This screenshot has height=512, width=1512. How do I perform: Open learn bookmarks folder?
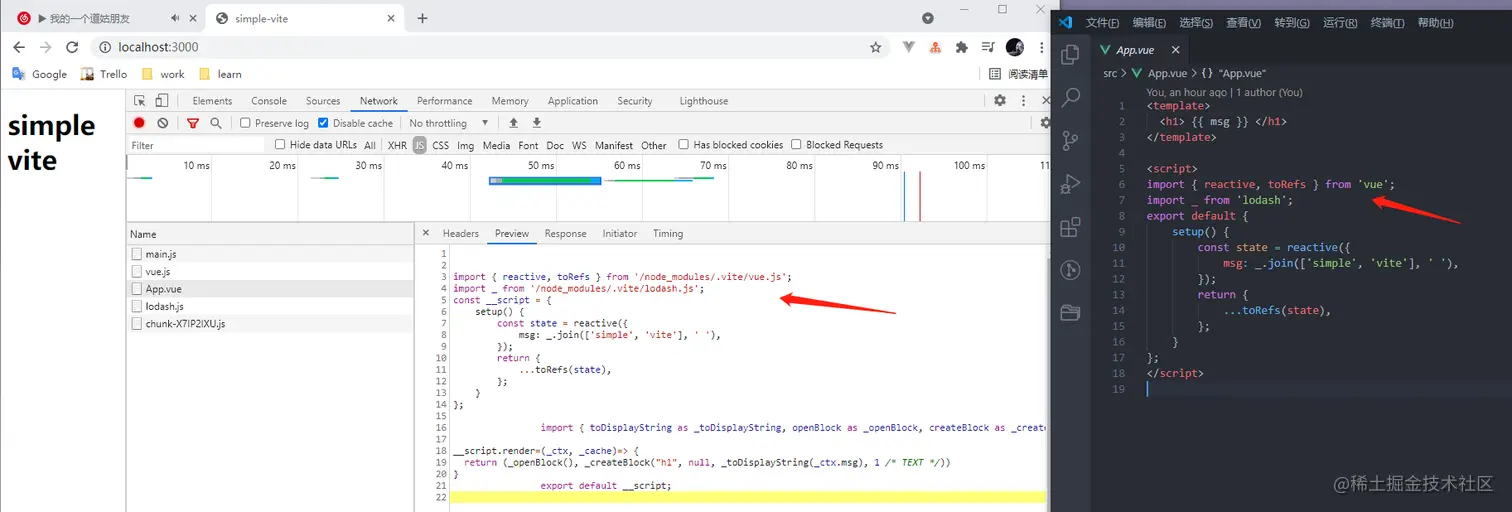[220, 74]
